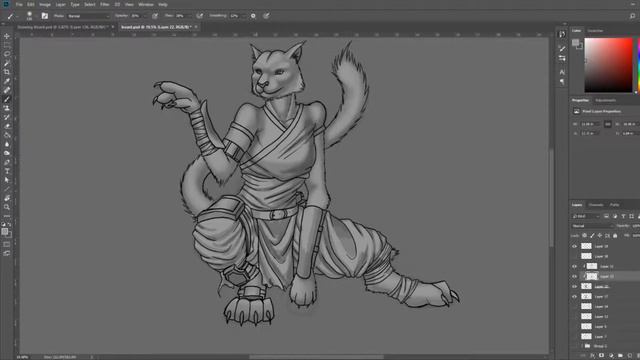Show Layer 7 by clicking its visibility box
Image resolution: width=640 pixels, height=360 pixels.
click(x=574, y=336)
